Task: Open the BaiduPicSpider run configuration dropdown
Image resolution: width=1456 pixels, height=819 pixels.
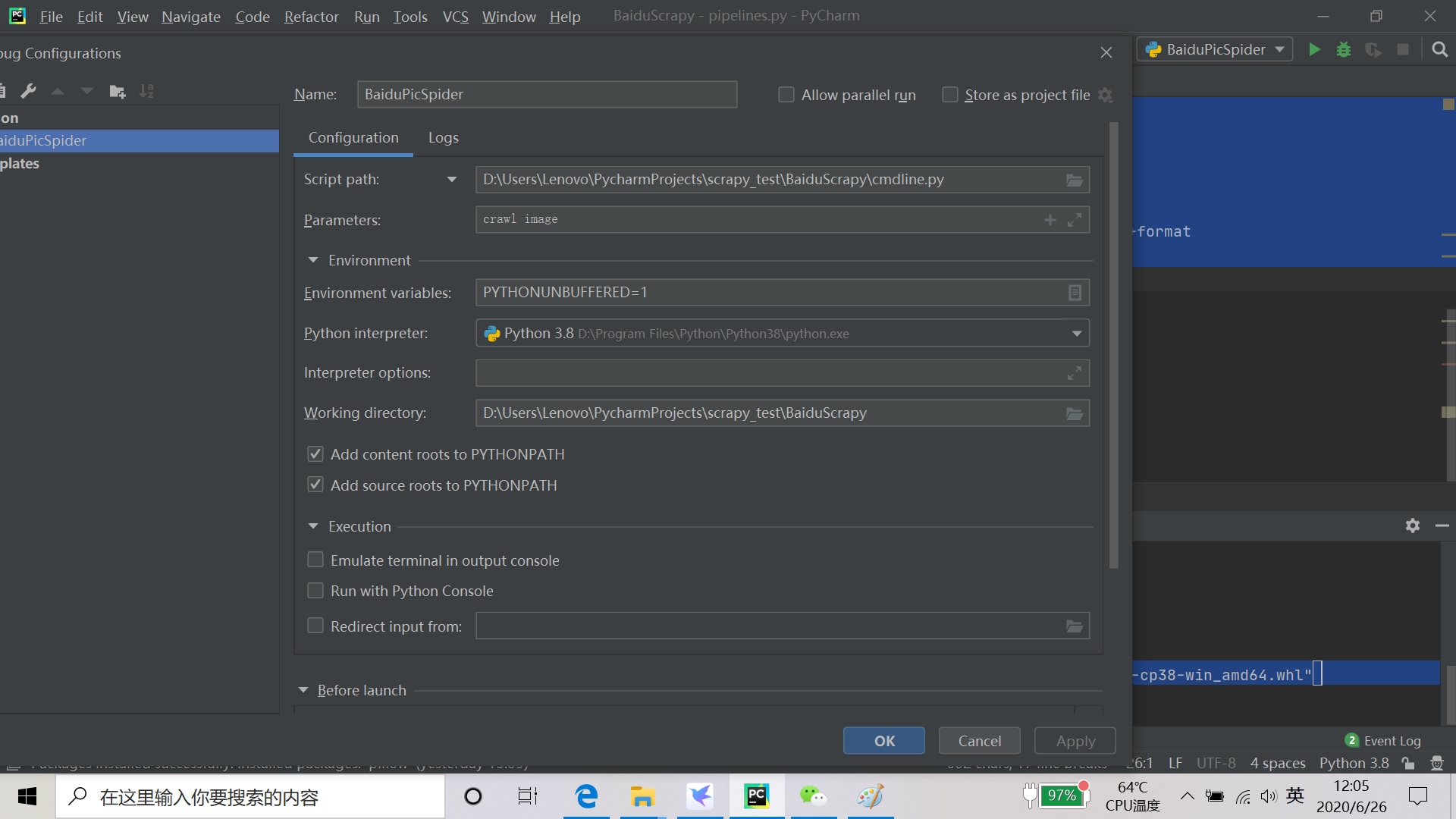Action: [x=1215, y=50]
